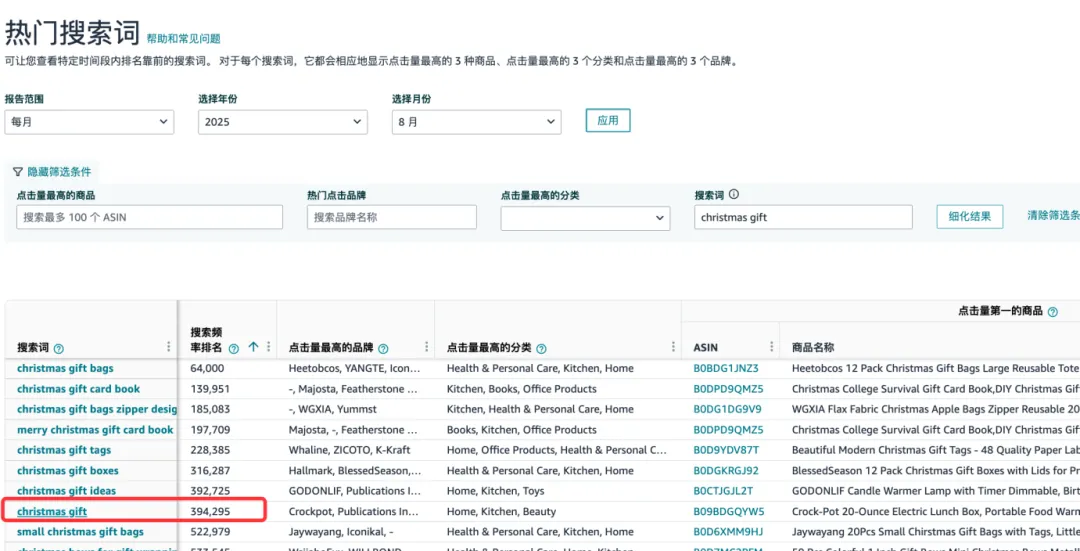The image size is (1080, 551).
Task: Expand the 选择年份 dropdown showing 2025
Action: click(x=283, y=122)
